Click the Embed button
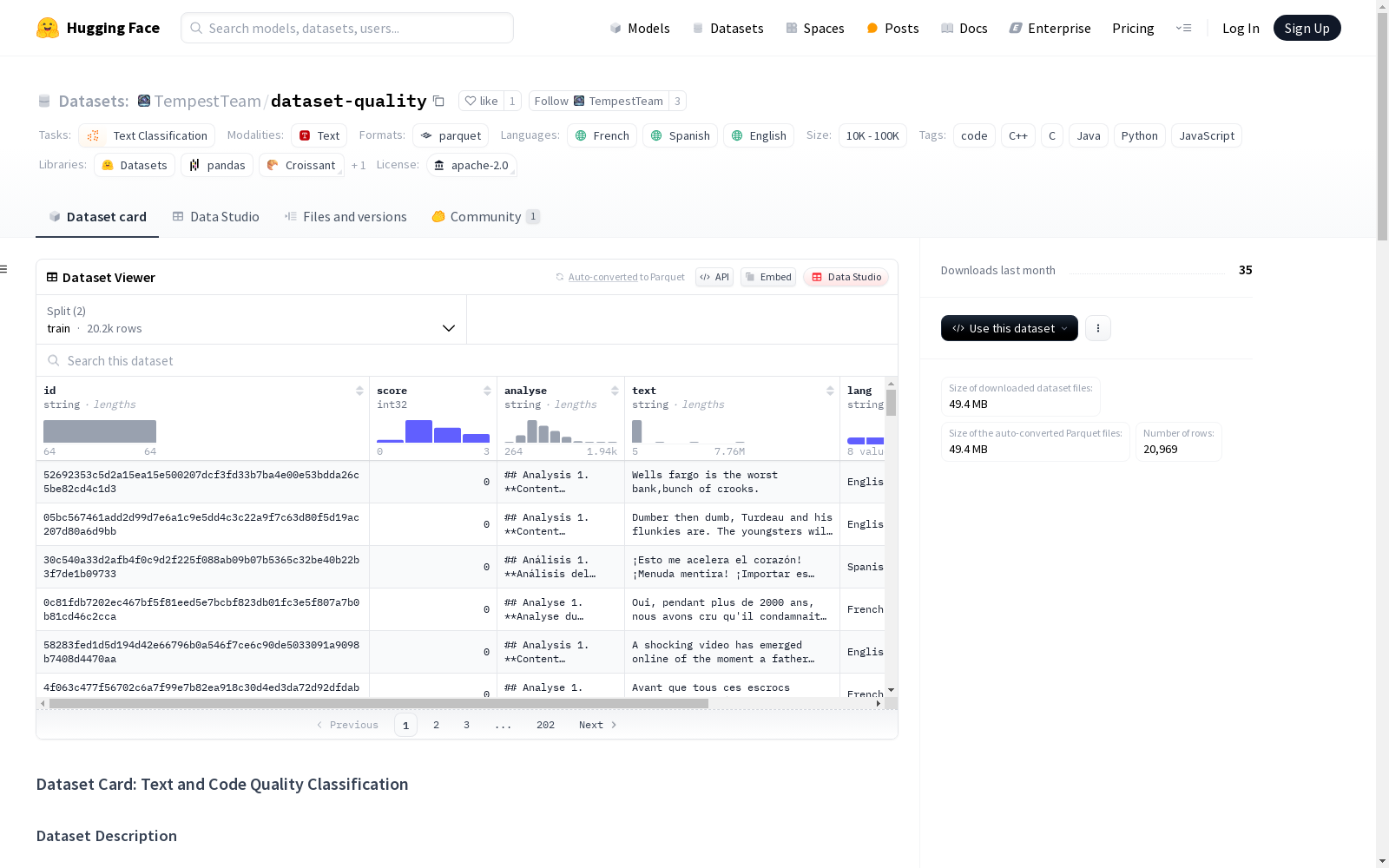The height and width of the screenshot is (868, 1389). click(768, 277)
